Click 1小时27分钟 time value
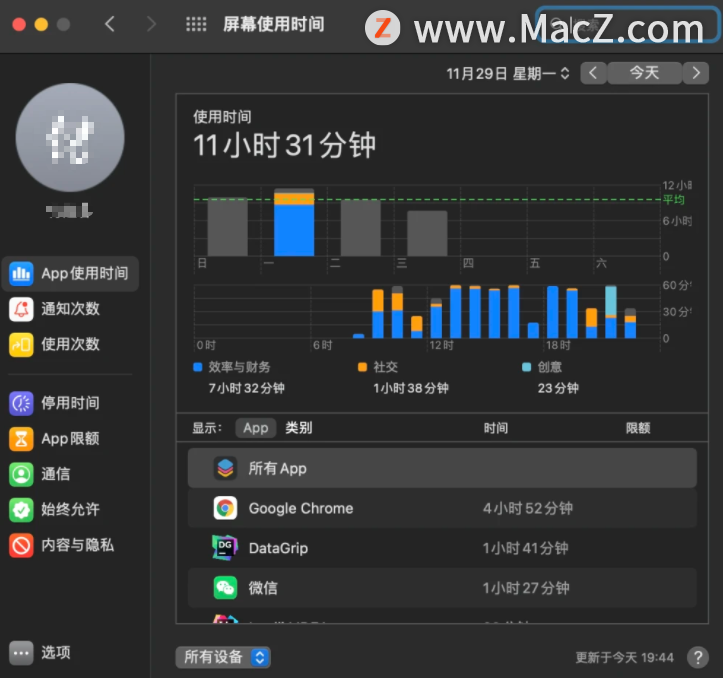723x678 pixels. (x=526, y=588)
